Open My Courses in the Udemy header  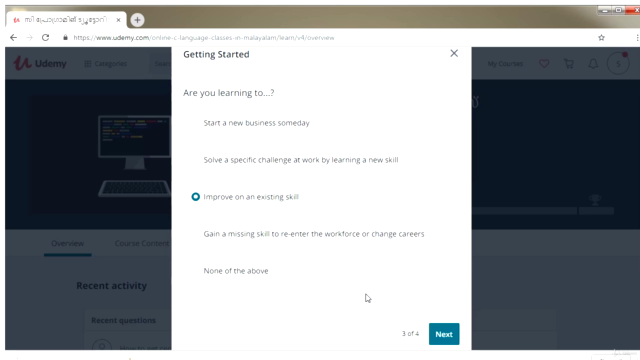(505, 64)
